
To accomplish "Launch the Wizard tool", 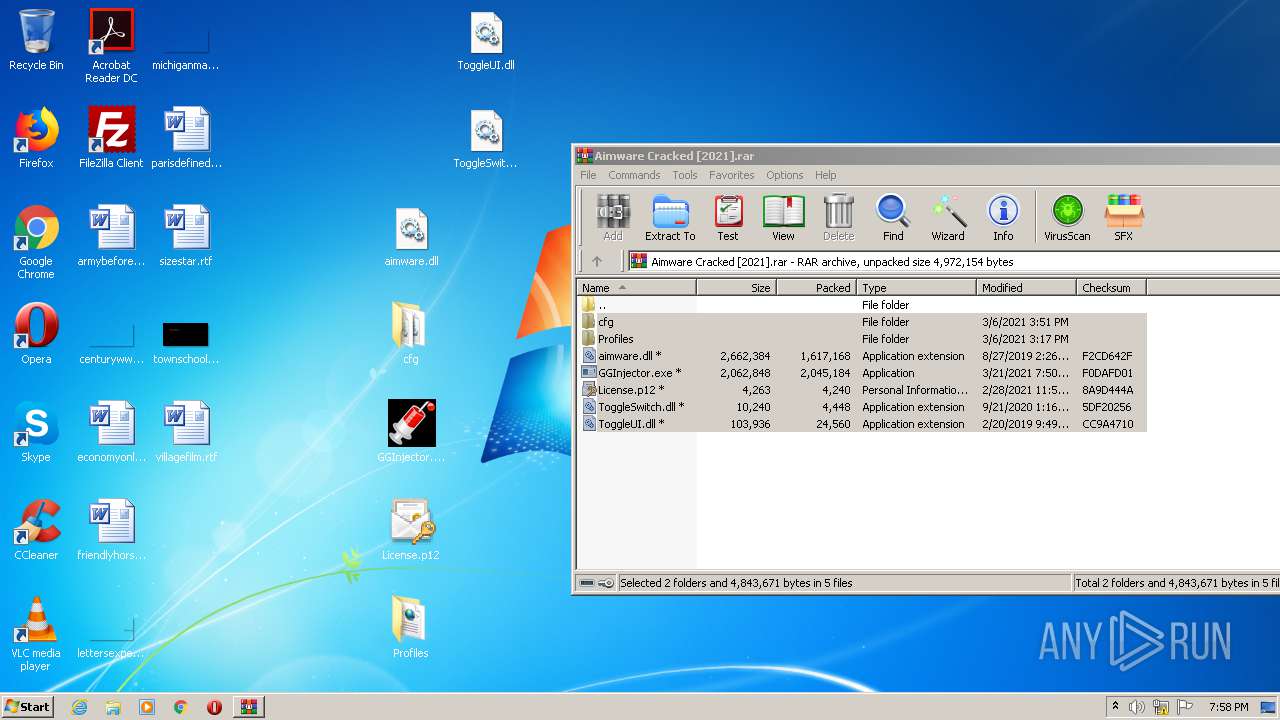I will (948, 218).
